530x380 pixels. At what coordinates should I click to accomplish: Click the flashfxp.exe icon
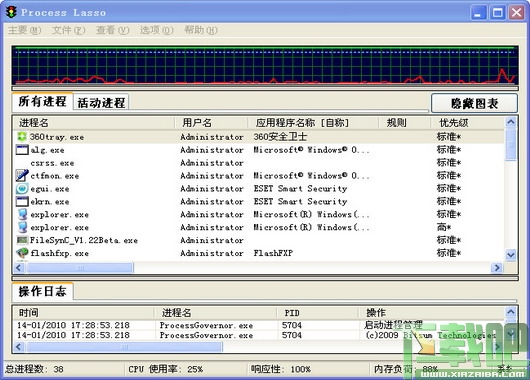coord(22,253)
